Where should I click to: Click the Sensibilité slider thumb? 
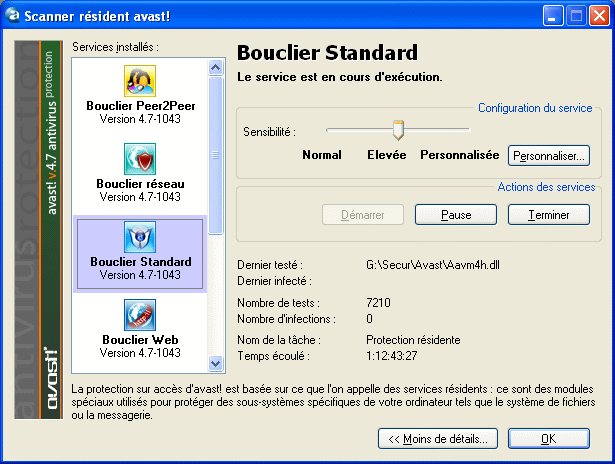tap(398, 130)
